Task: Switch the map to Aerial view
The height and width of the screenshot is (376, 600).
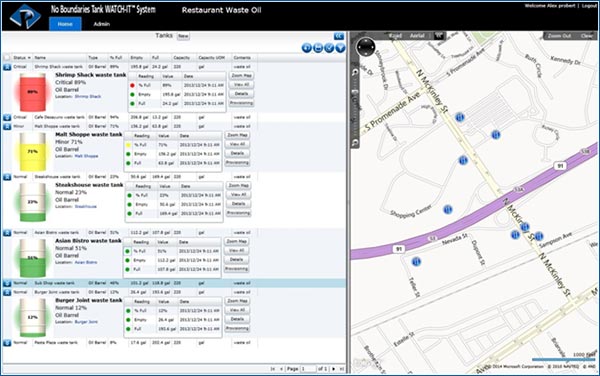Action: [x=417, y=36]
